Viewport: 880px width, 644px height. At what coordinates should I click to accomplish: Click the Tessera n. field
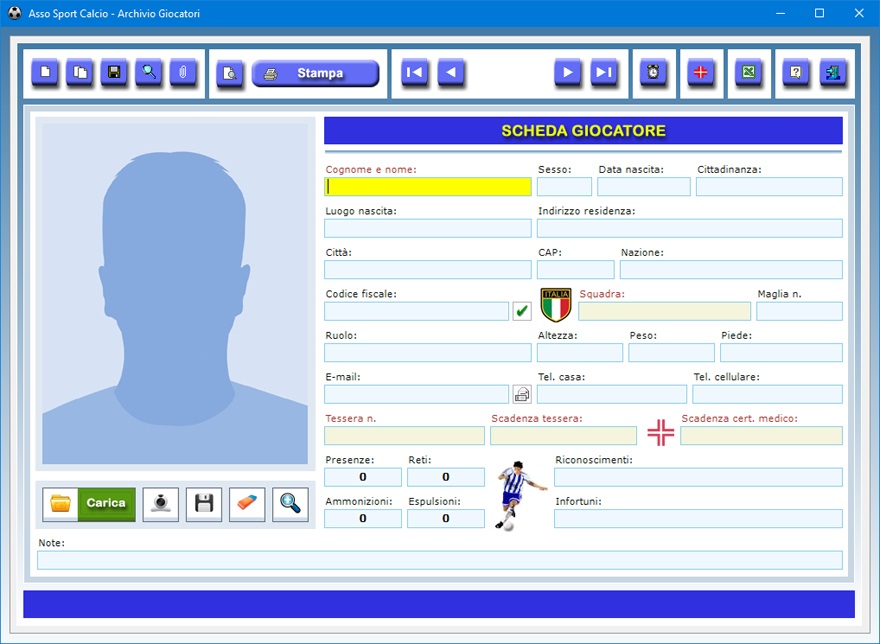tap(404, 436)
